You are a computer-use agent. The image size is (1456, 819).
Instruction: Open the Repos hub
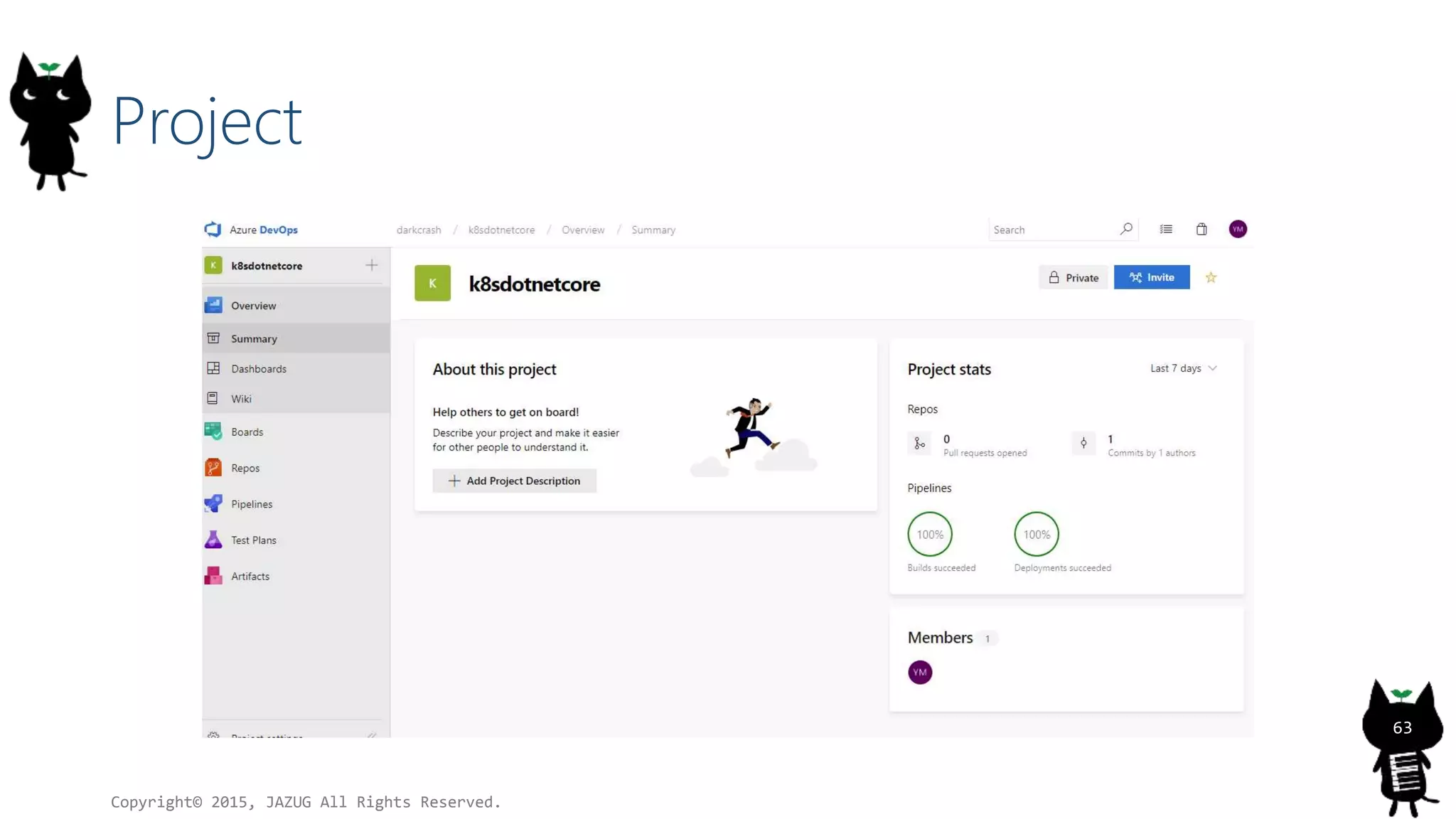pos(245,468)
